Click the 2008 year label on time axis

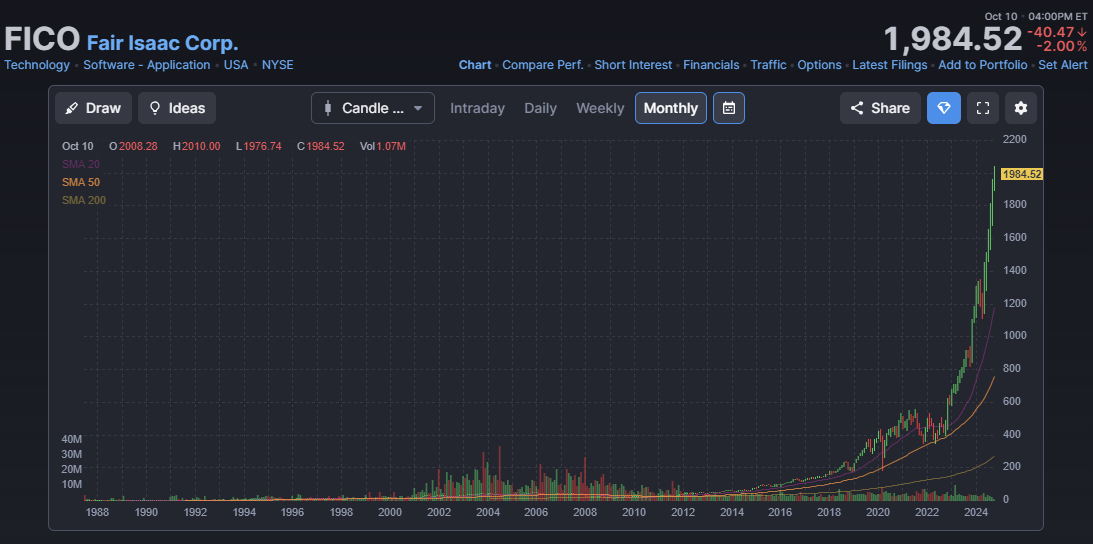[585, 513]
